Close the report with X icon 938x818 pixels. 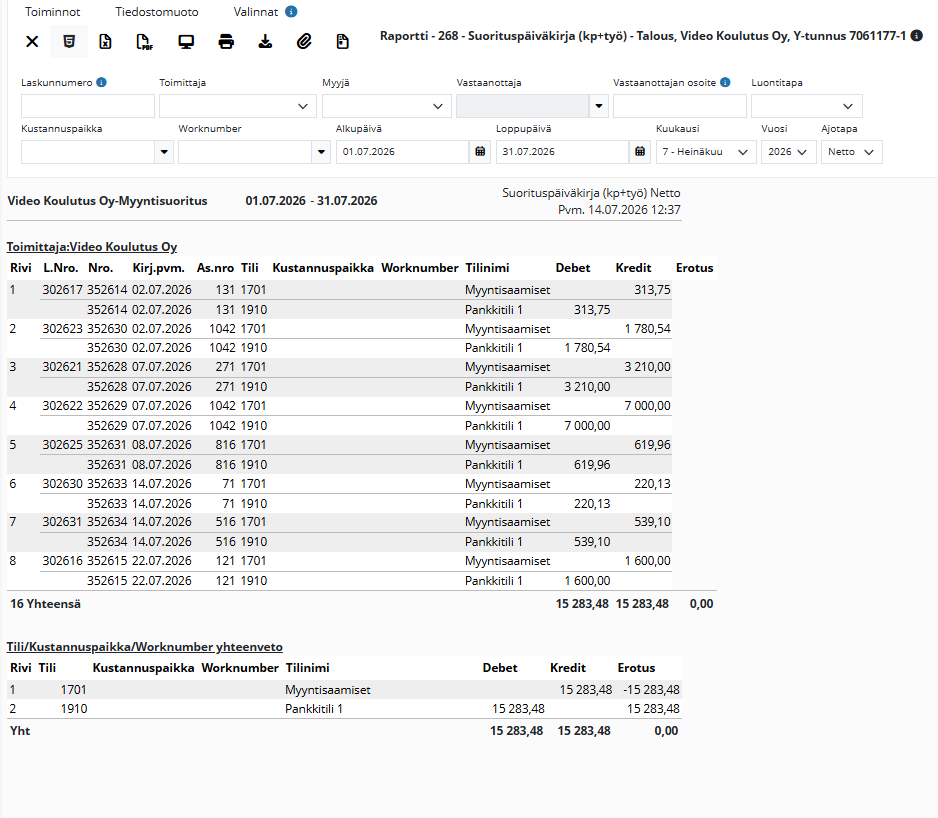(x=32, y=41)
